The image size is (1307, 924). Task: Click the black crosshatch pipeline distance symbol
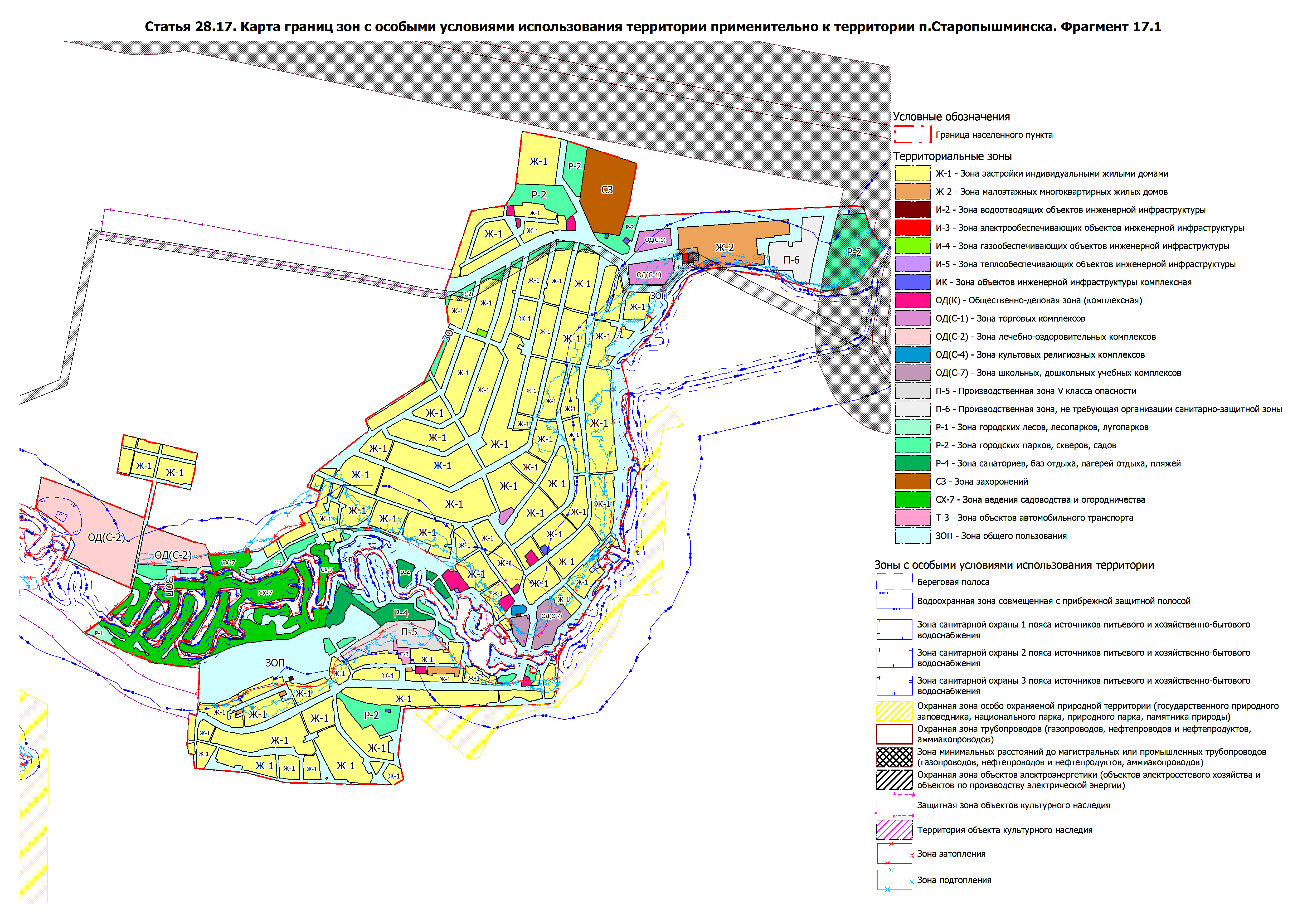tap(894, 757)
